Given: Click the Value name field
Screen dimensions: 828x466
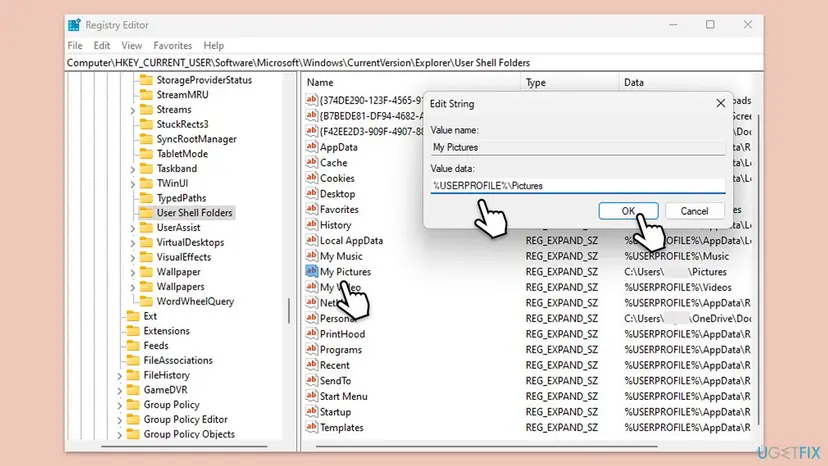Looking at the screenshot, I should pos(578,147).
